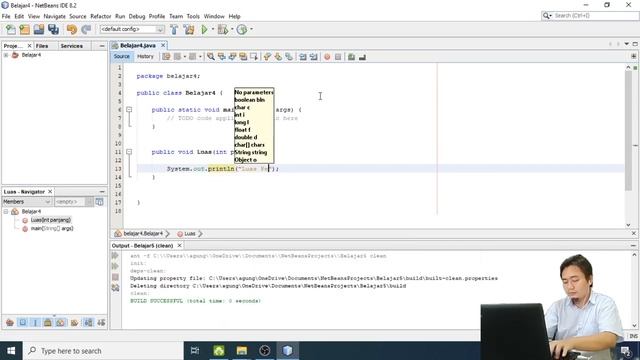
Task: Click the Build Project hammer icon
Action: (x=174, y=29)
